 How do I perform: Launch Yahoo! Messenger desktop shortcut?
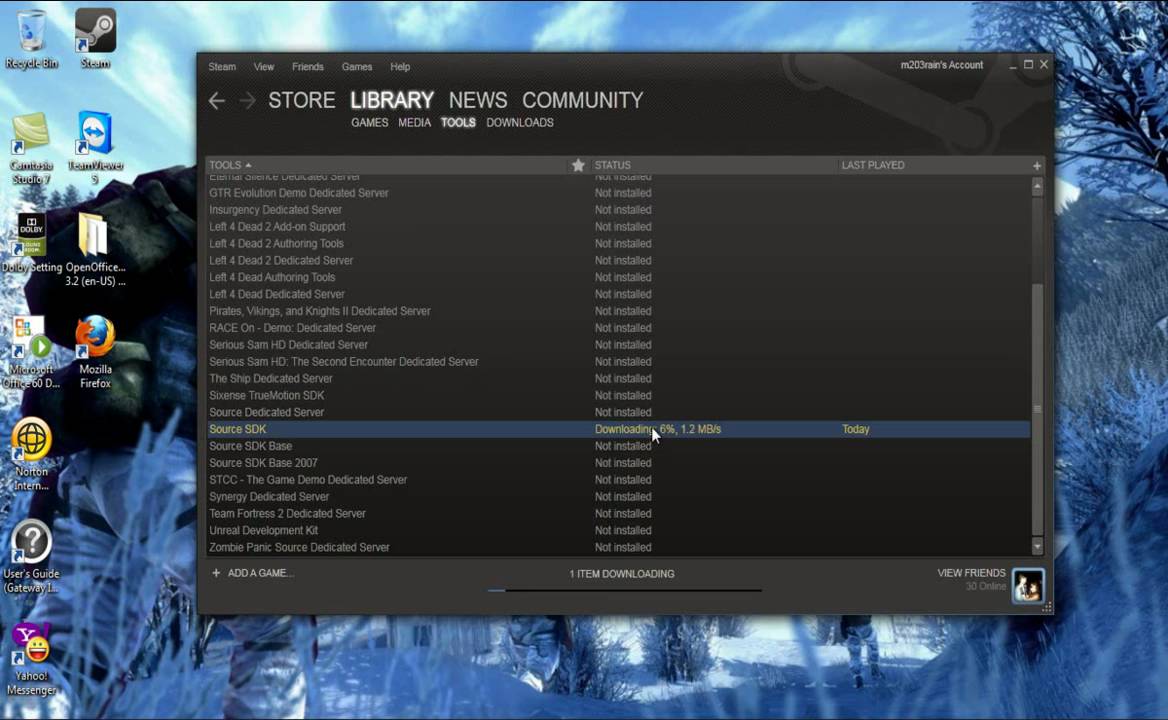click(x=31, y=659)
